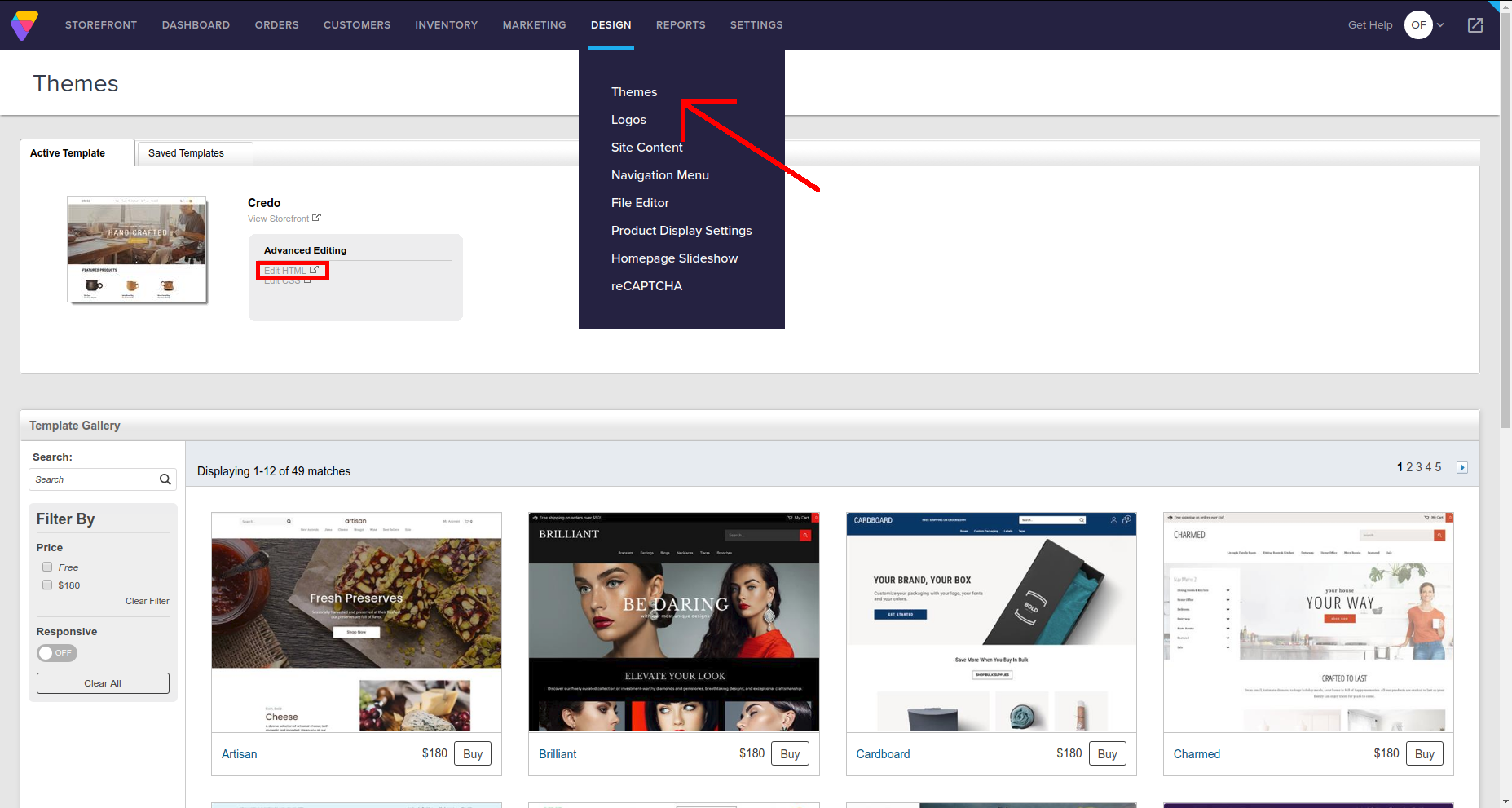Select Site Content menu entry

coord(647,148)
